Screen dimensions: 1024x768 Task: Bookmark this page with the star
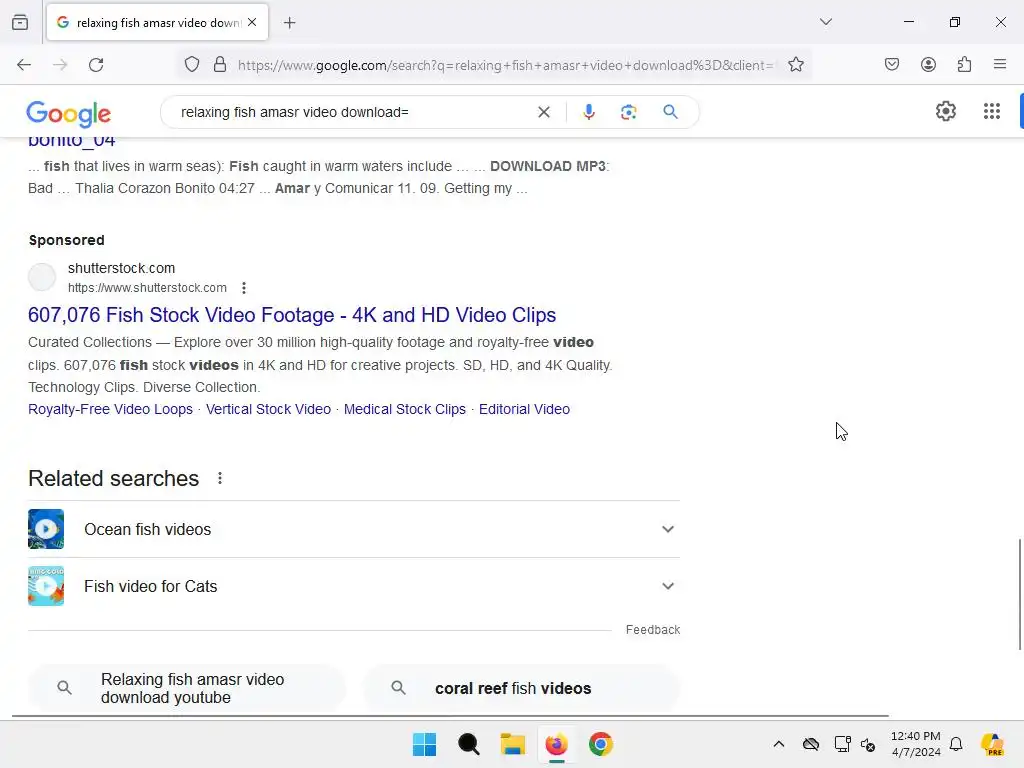click(x=795, y=65)
